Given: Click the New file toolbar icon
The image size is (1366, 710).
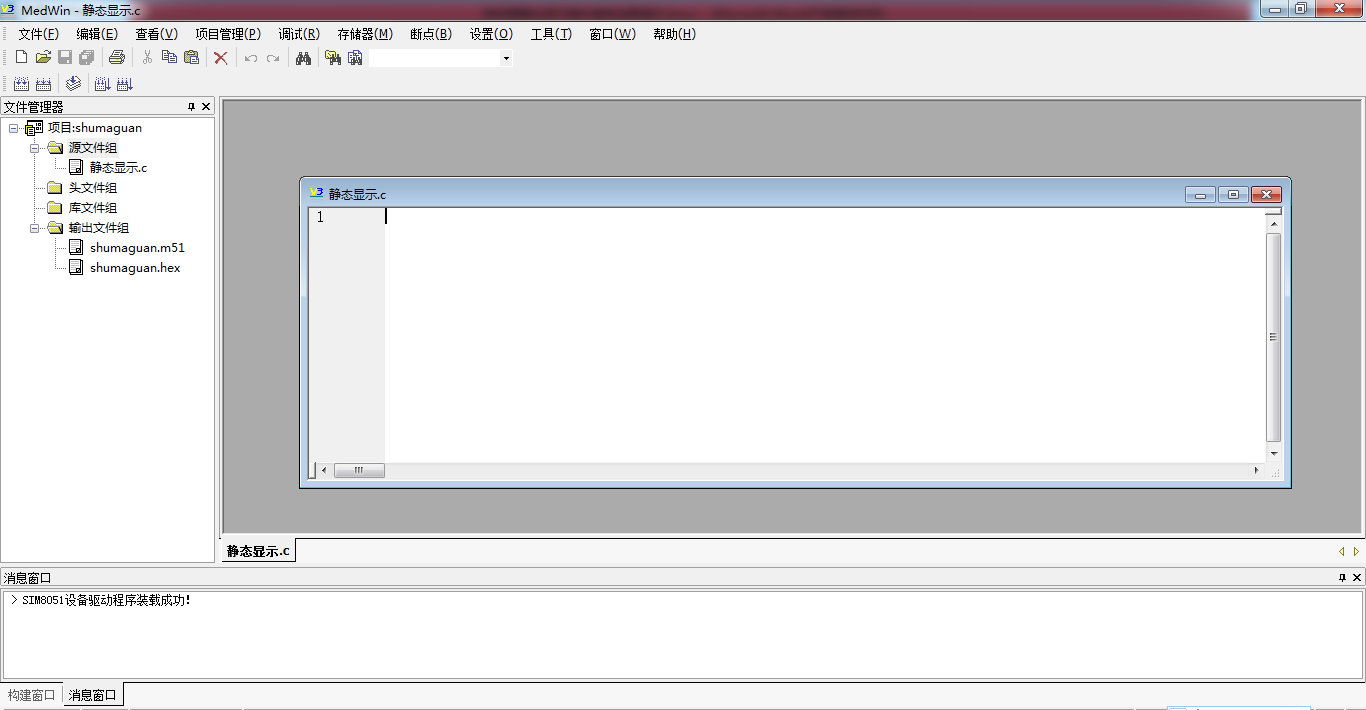Looking at the screenshot, I should tap(21, 58).
